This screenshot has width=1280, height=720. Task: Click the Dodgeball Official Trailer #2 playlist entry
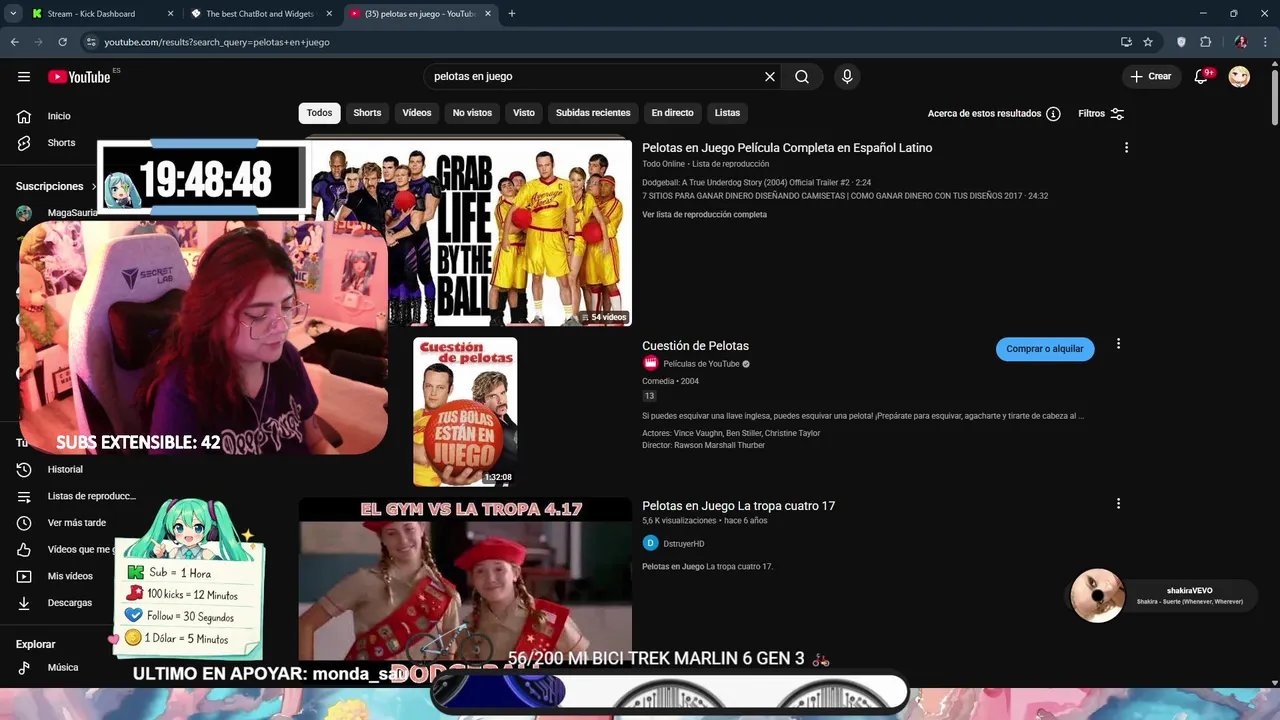tap(757, 183)
